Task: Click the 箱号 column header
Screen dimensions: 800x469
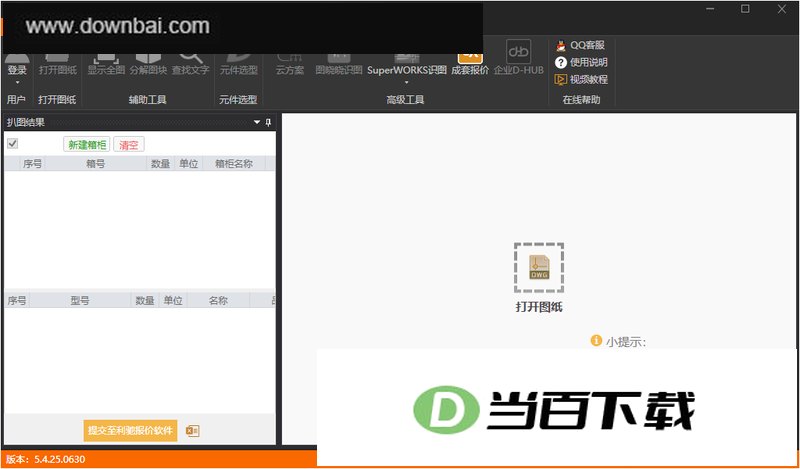Action: point(96,164)
